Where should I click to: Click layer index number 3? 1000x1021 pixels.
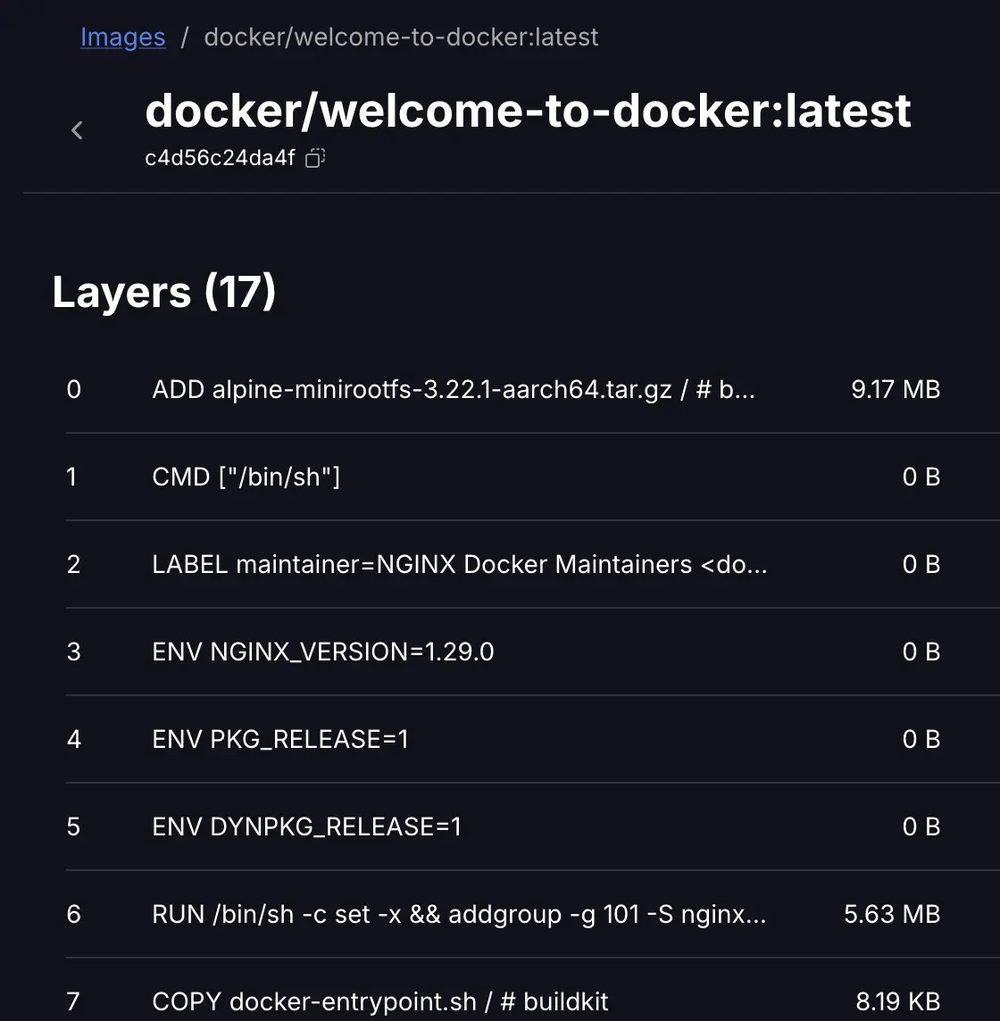point(74,652)
